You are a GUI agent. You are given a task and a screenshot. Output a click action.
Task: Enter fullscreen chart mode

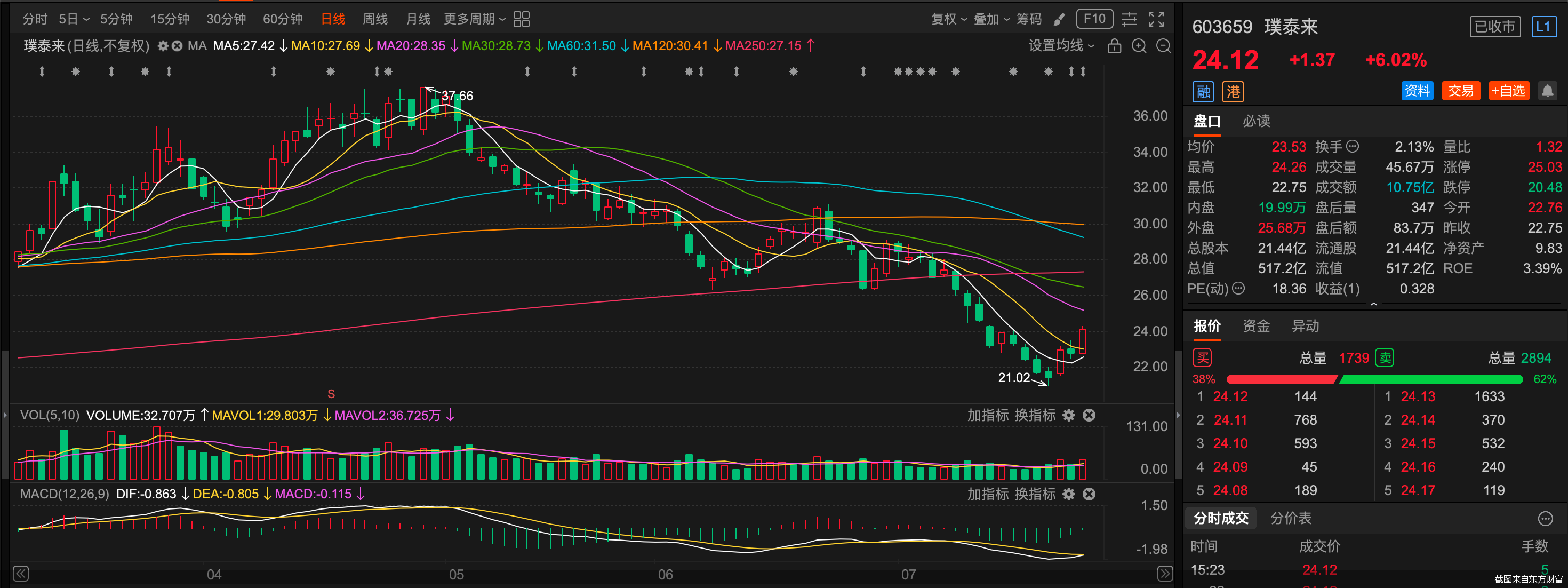point(1156,20)
